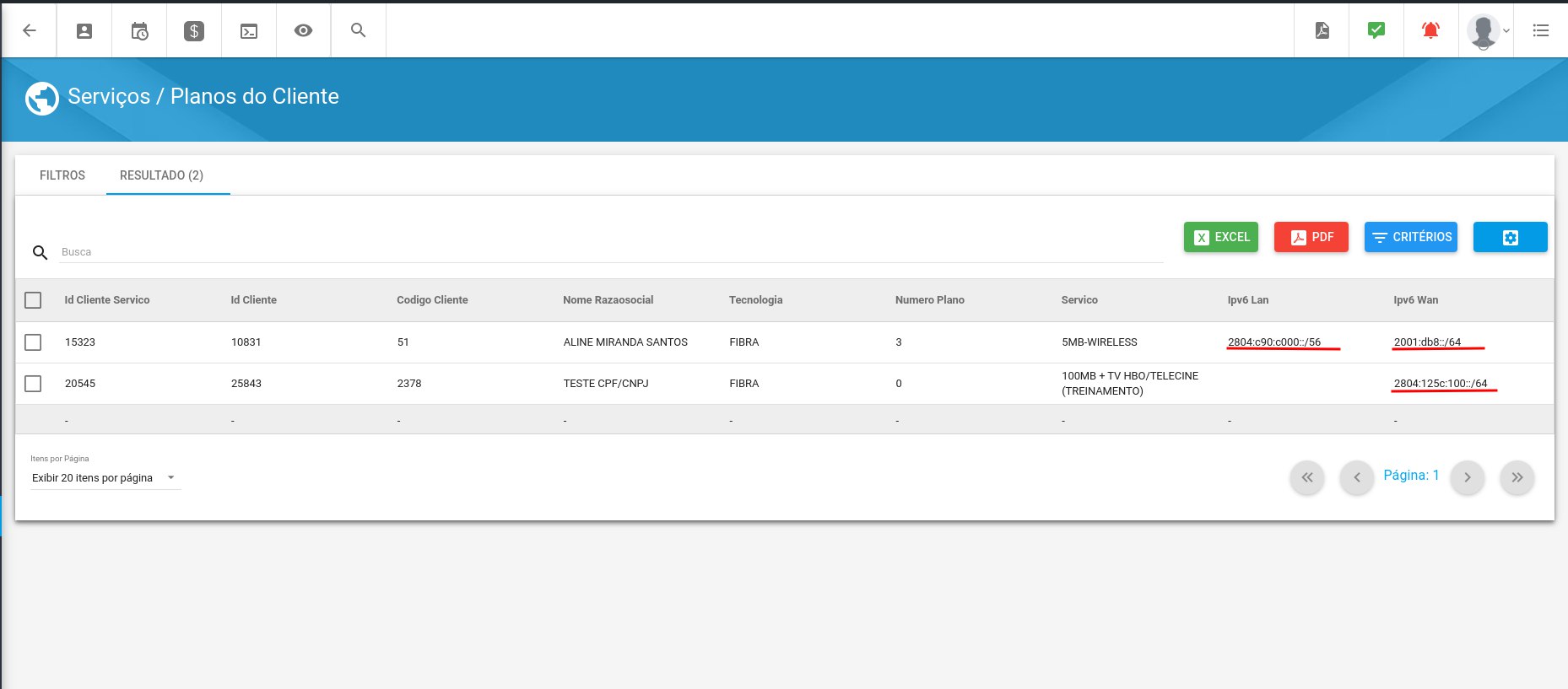Open the PDF document icon in top bar
The width and height of the screenshot is (1568, 689).
tap(1322, 30)
